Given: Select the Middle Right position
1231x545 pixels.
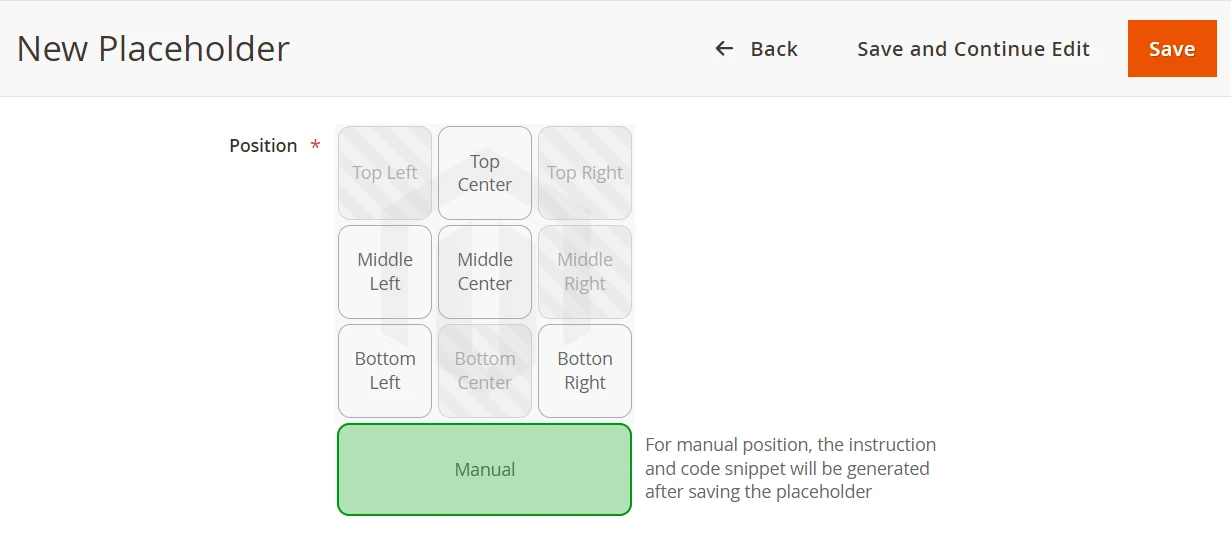Looking at the screenshot, I should 585,272.
